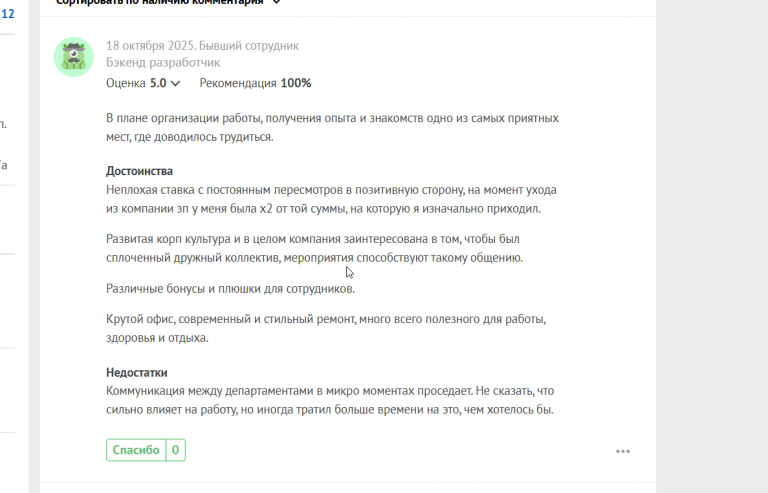Click the Недостатки heading
Viewport: 768px width, 493px height.
click(137, 373)
